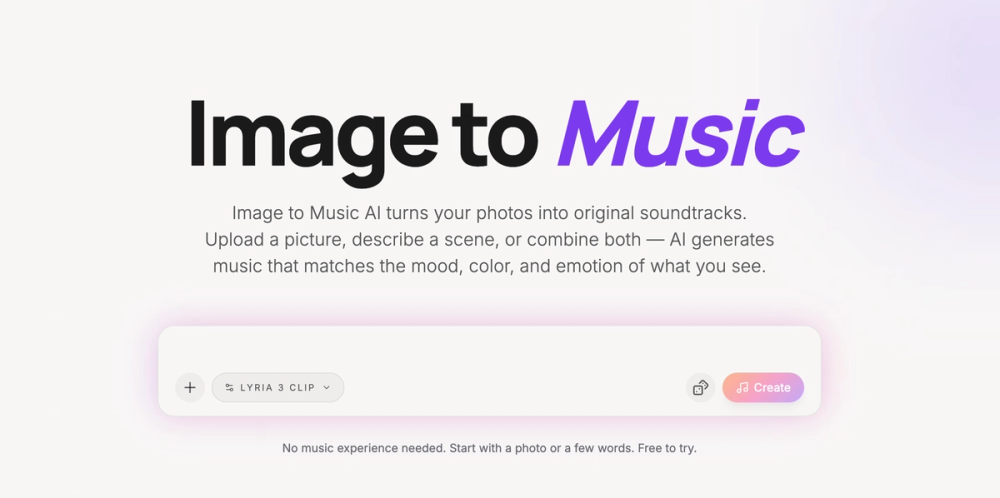Click the sliders icon beside LYRIA 3 CLIP
Screen dimensions: 1000x498
tap(229, 388)
